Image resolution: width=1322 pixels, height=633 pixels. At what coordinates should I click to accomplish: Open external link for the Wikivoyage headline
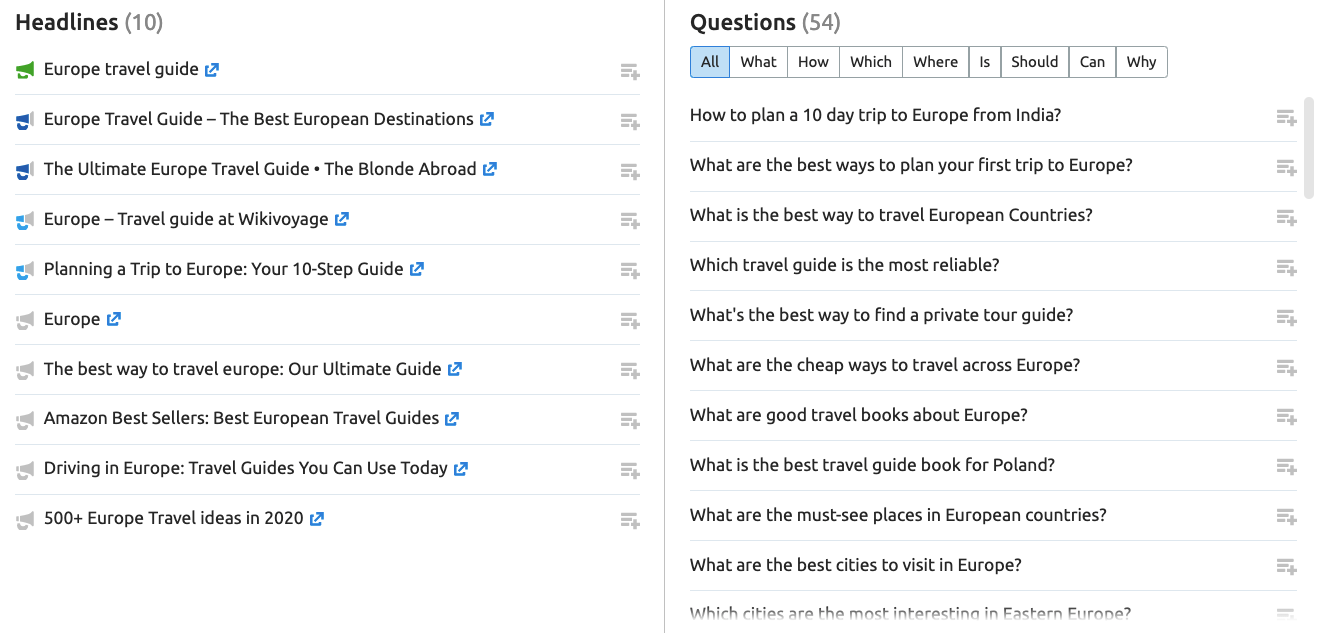pyautogui.click(x=342, y=219)
